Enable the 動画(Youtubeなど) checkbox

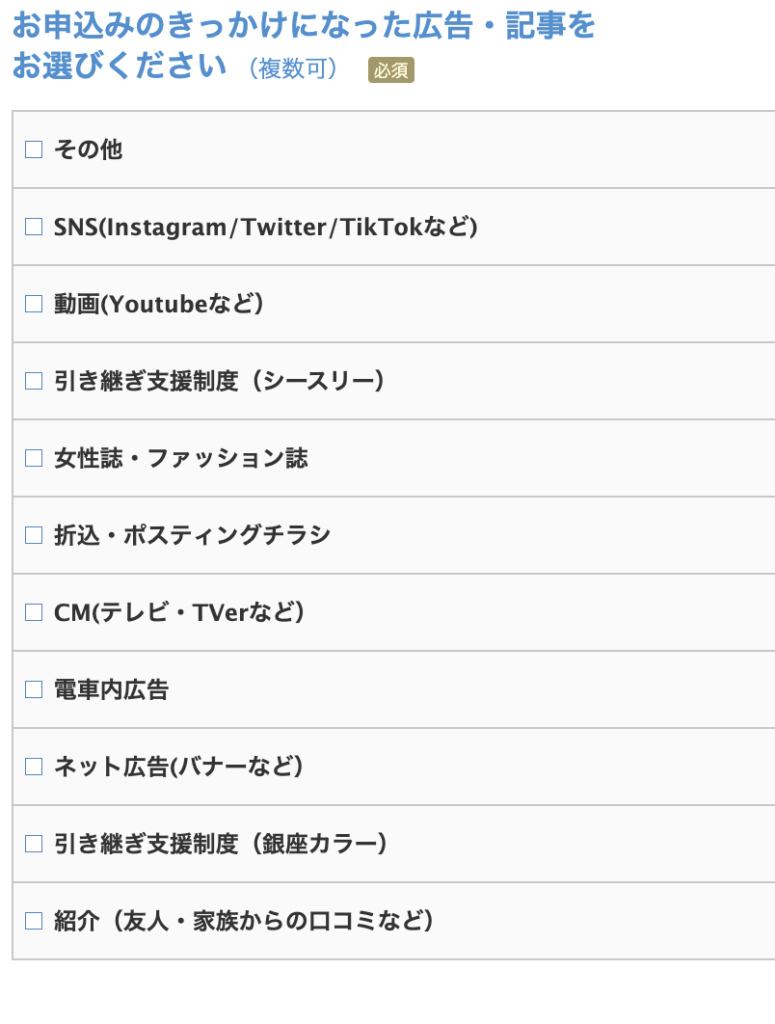point(34,304)
